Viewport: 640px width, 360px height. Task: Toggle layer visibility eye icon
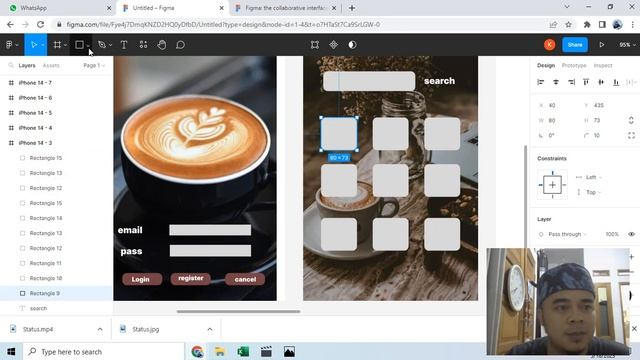tap(631, 234)
